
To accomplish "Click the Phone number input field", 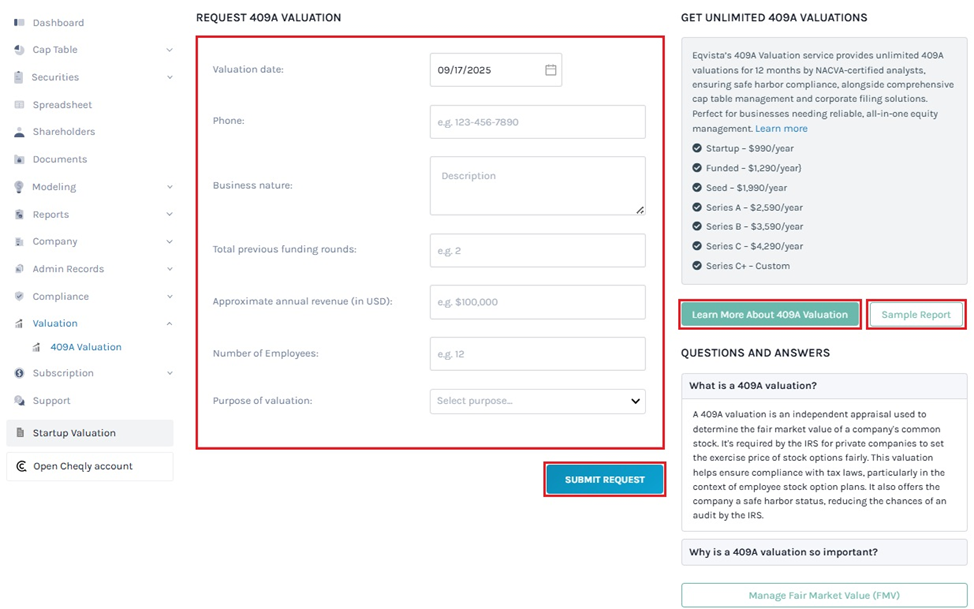I will pos(537,122).
